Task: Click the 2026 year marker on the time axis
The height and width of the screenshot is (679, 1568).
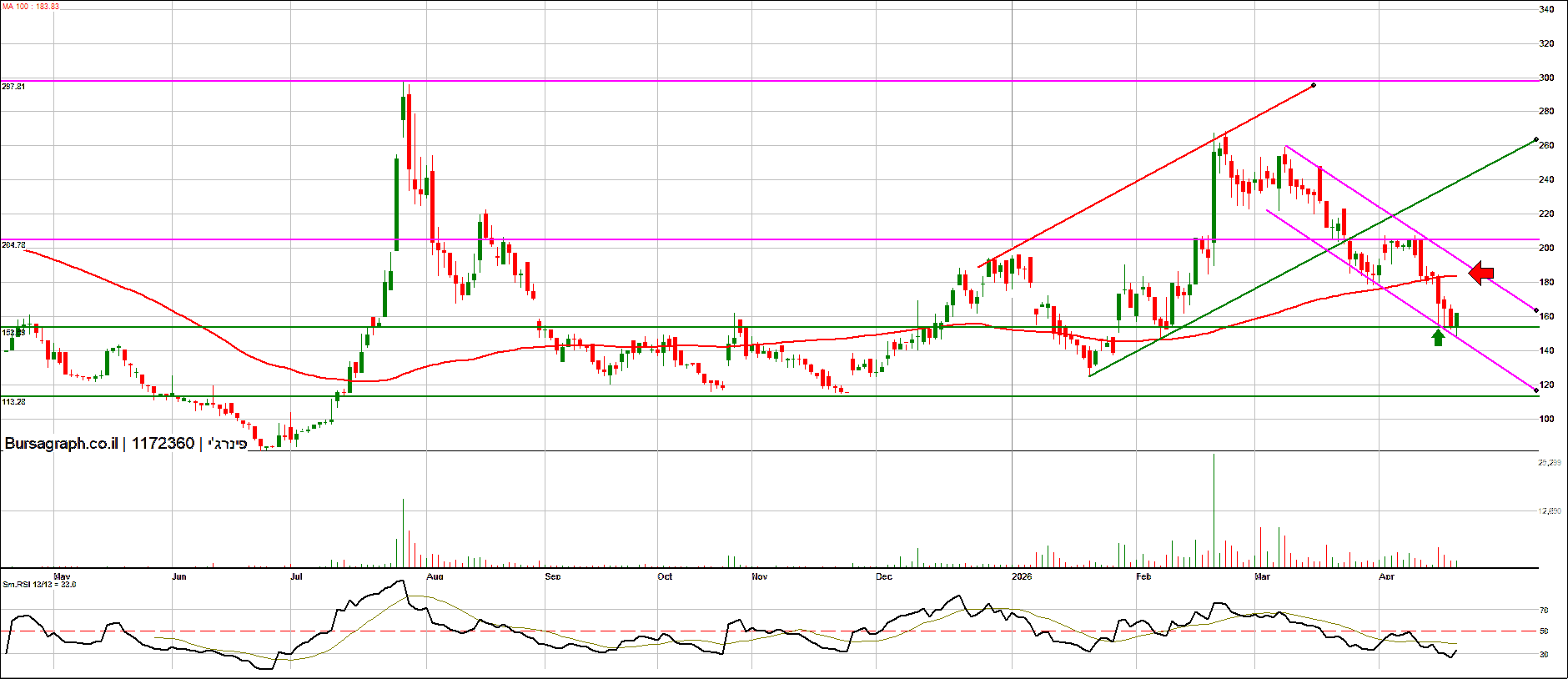Action: (1021, 576)
